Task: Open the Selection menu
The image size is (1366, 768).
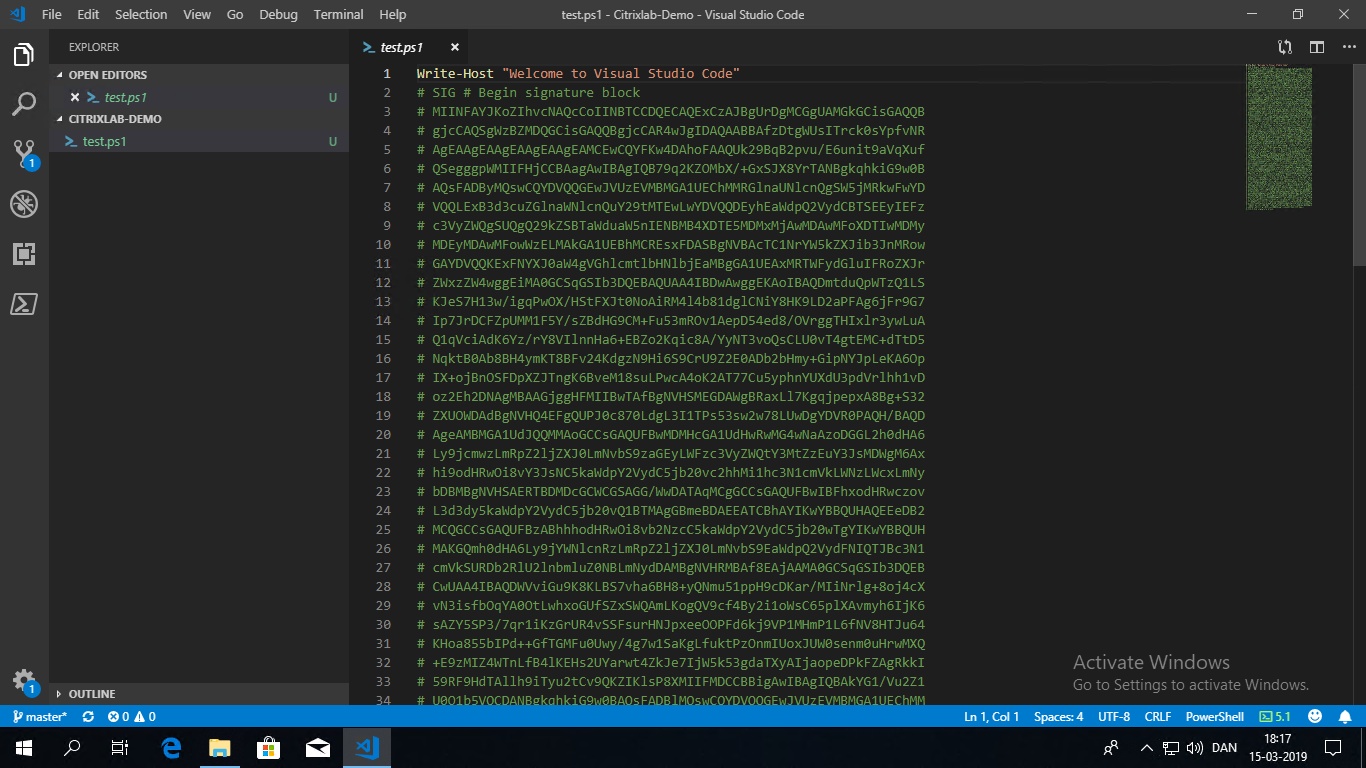Action: 141,14
